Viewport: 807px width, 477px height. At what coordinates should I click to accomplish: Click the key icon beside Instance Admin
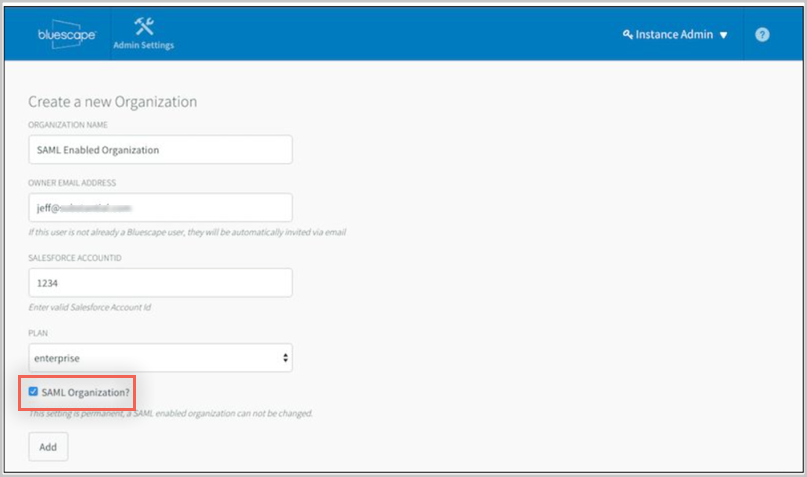[x=628, y=35]
